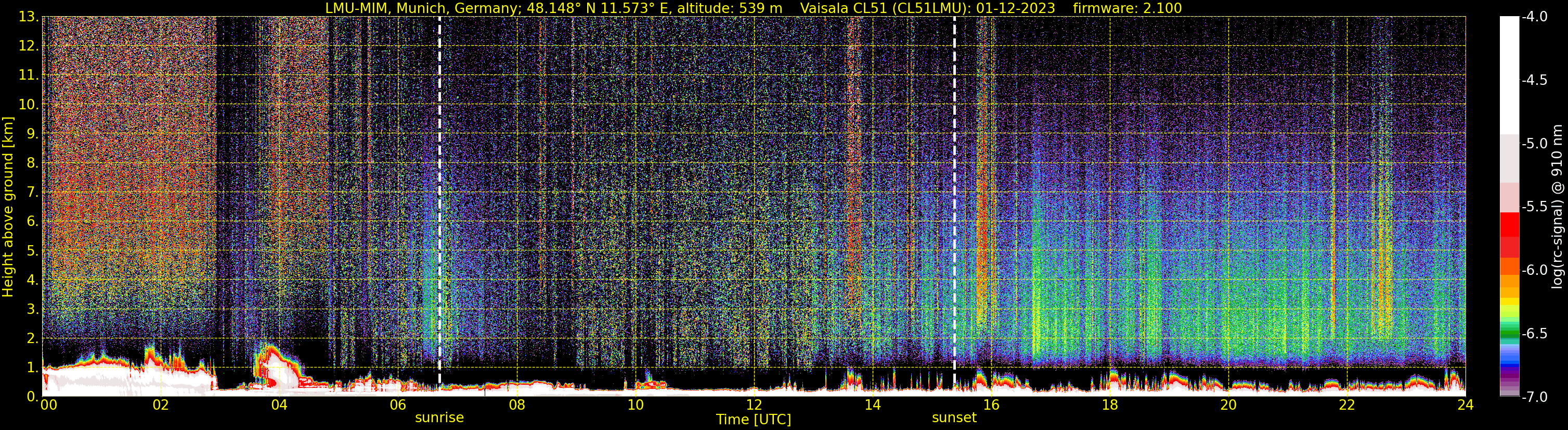The image size is (1568, 430).
Task: Click the "-5.0" colorbar tick label
Action: tap(1534, 143)
